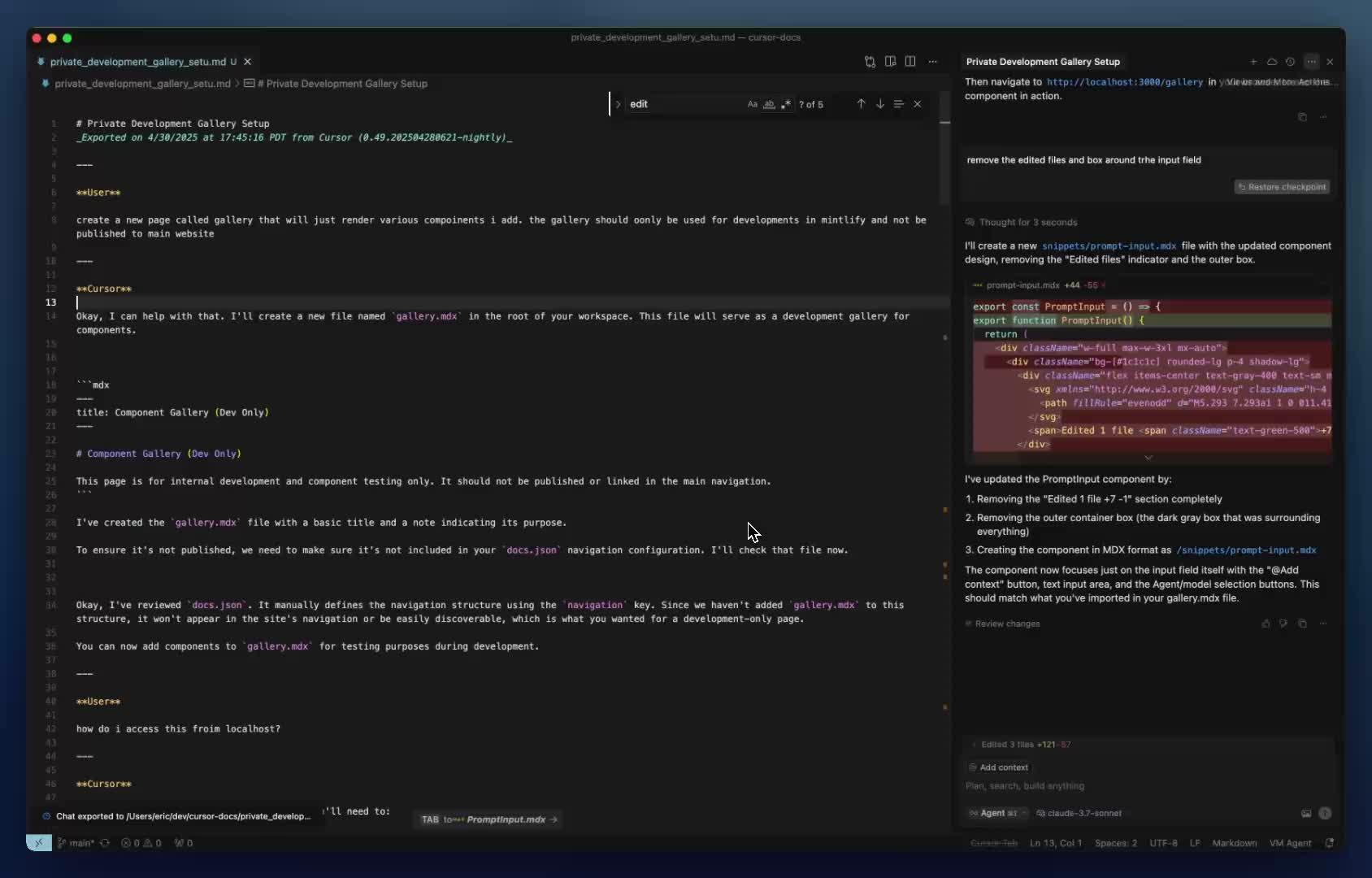Give thumbs down to the response
1372x878 pixels.
1283,624
